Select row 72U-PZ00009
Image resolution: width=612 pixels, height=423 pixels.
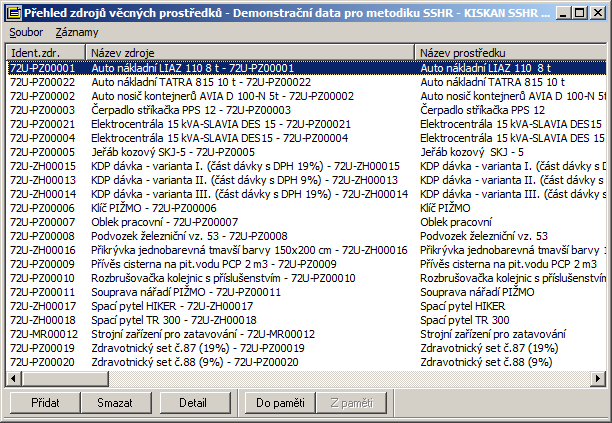point(306,264)
